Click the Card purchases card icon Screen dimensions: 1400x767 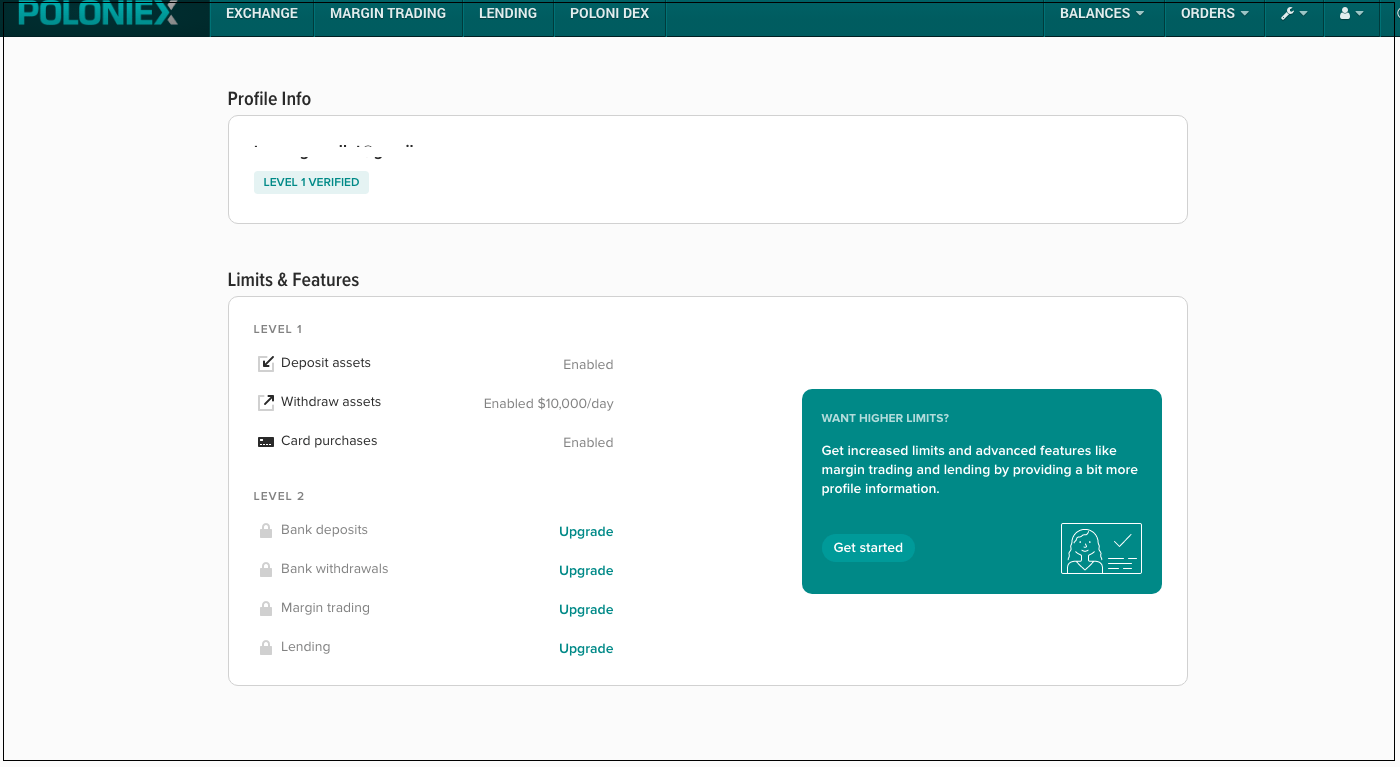point(266,442)
